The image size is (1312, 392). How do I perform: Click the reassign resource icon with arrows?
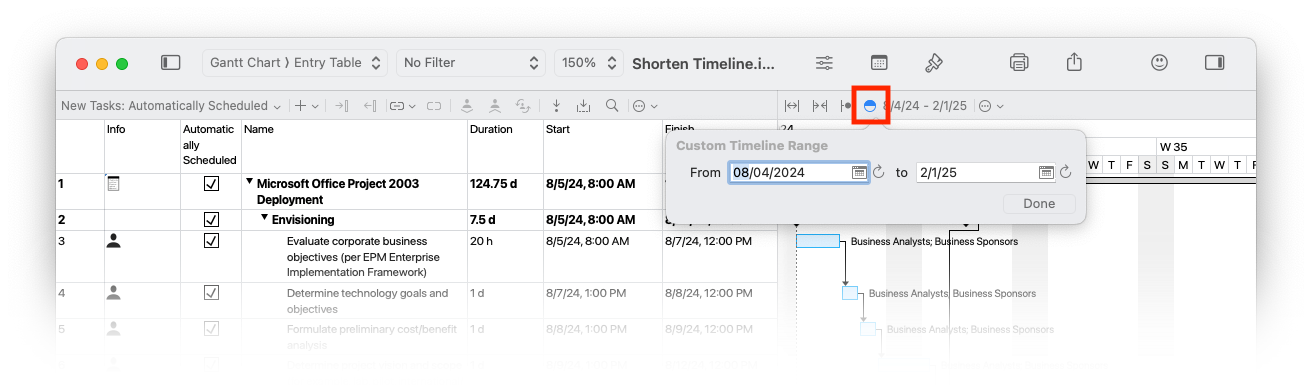pos(522,105)
